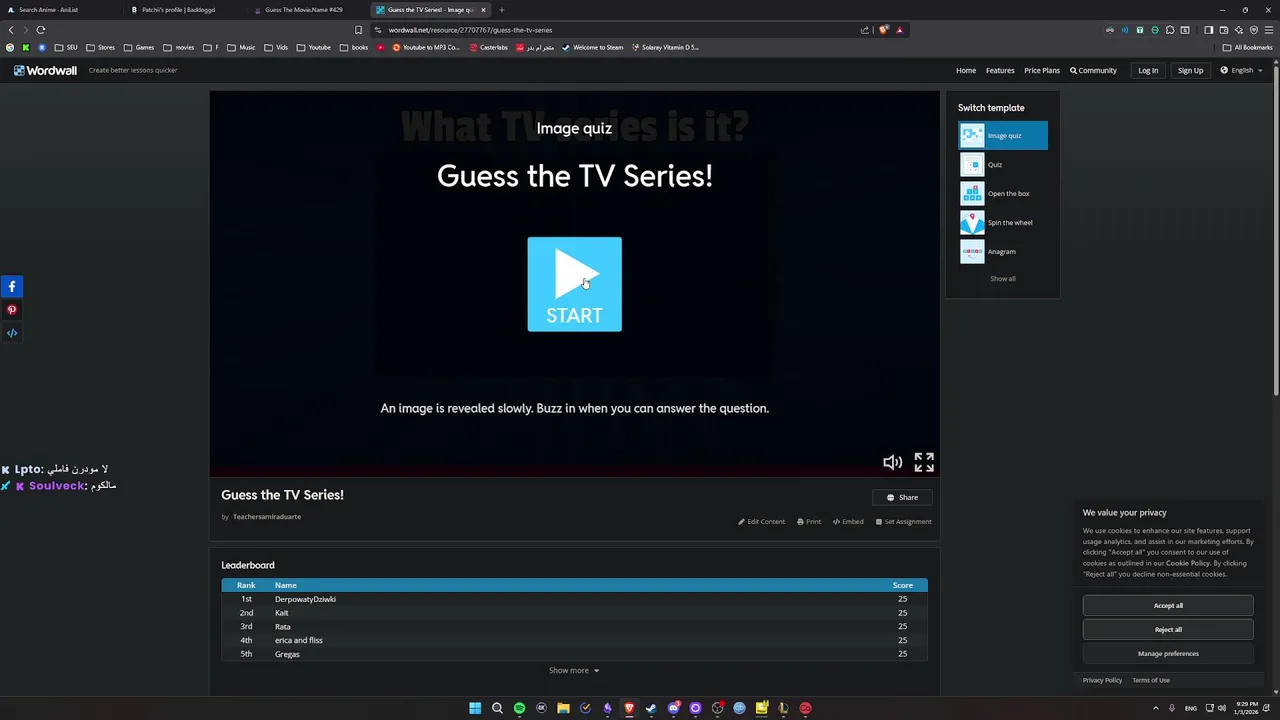Open the Price Plans page
Screen dimensions: 1280x720
(1042, 70)
